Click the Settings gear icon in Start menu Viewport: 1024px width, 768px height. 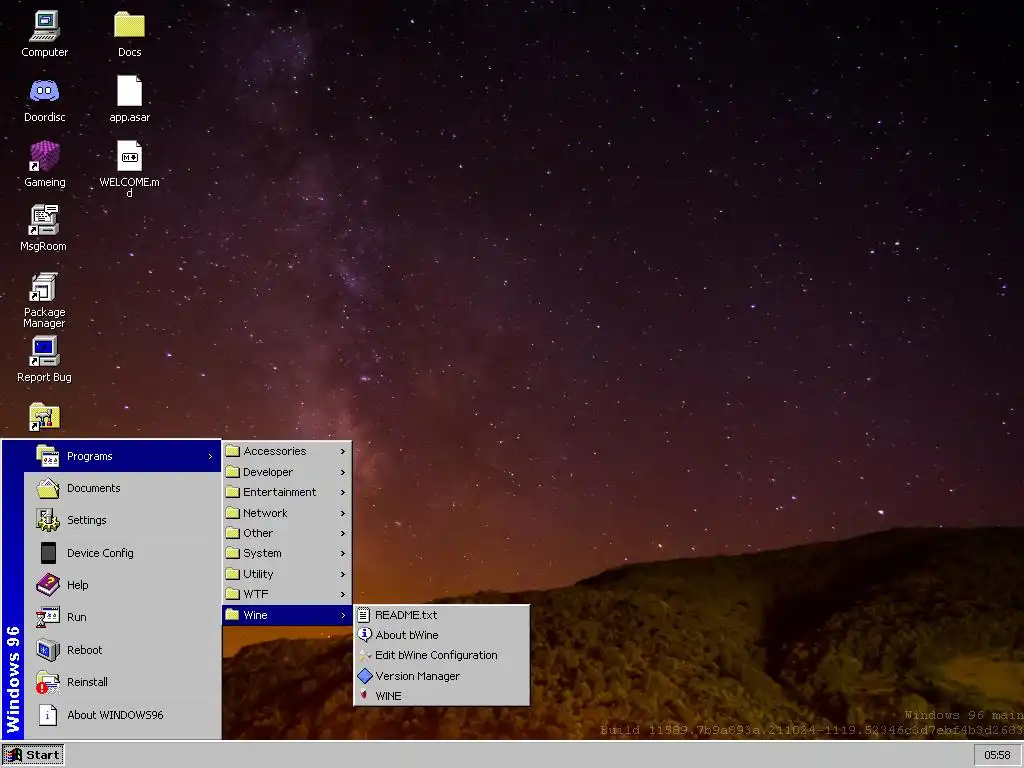[48, 520]
